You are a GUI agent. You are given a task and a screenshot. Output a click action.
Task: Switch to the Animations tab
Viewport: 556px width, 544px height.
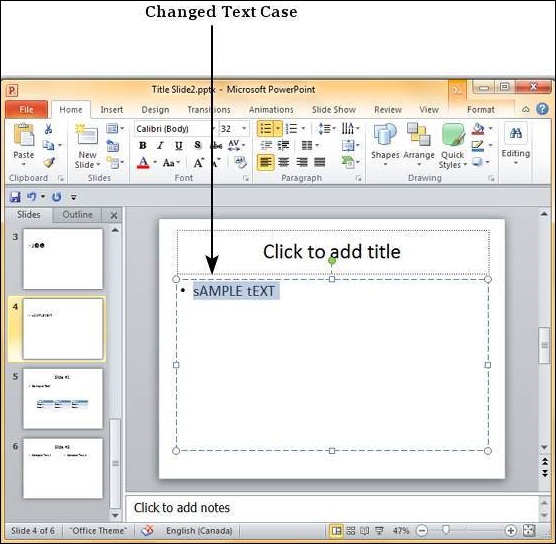tap(271, 110)
